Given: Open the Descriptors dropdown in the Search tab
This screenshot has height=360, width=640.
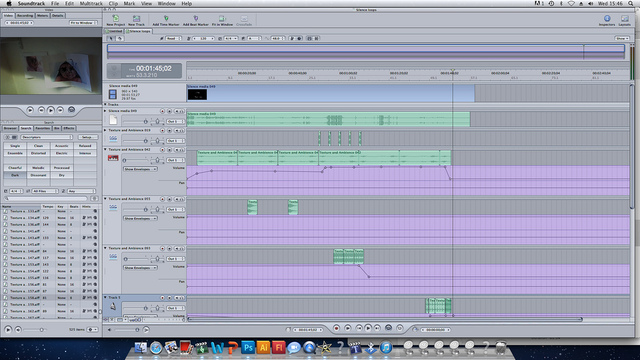Looking at the screenshot, I should [47, 137].
